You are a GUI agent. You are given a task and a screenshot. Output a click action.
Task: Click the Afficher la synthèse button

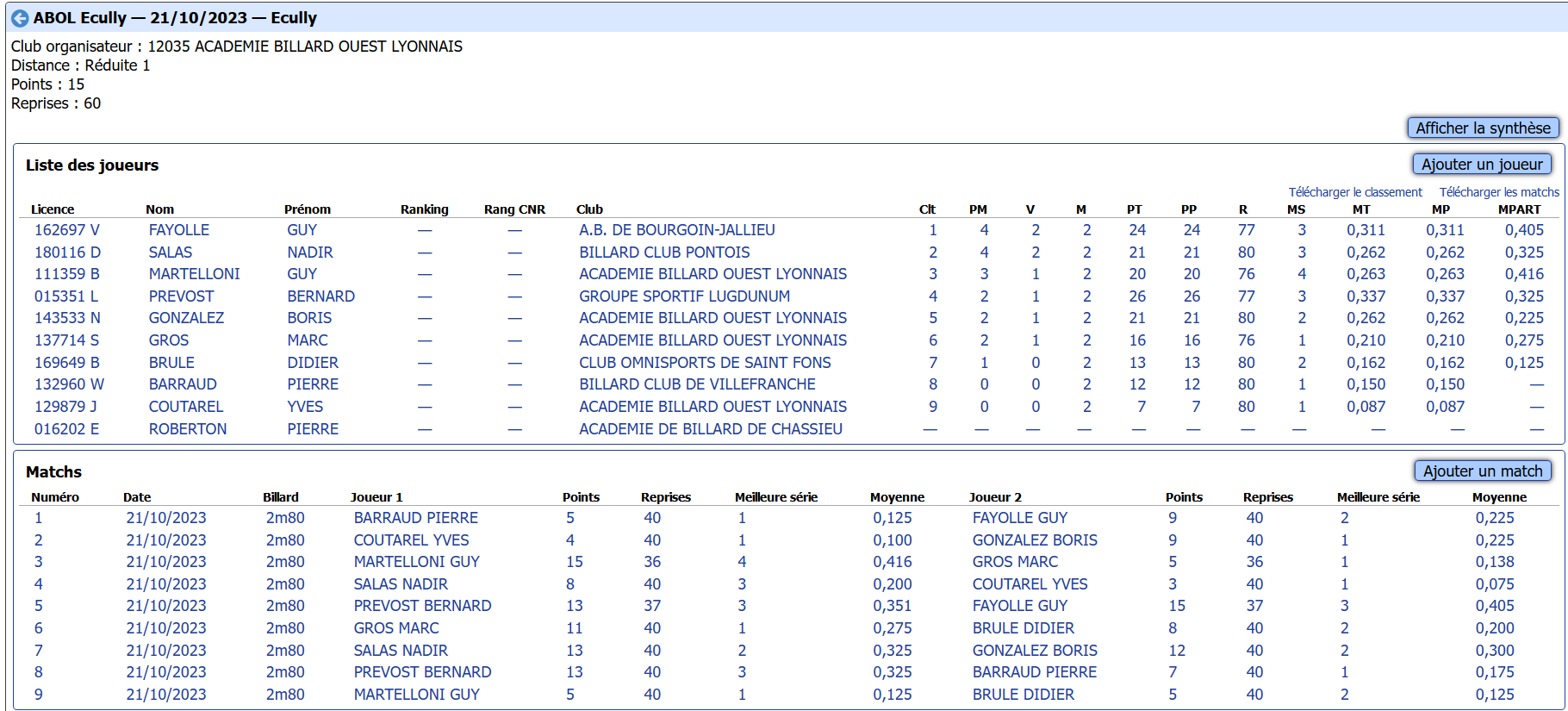click(x=1483, y=128)
